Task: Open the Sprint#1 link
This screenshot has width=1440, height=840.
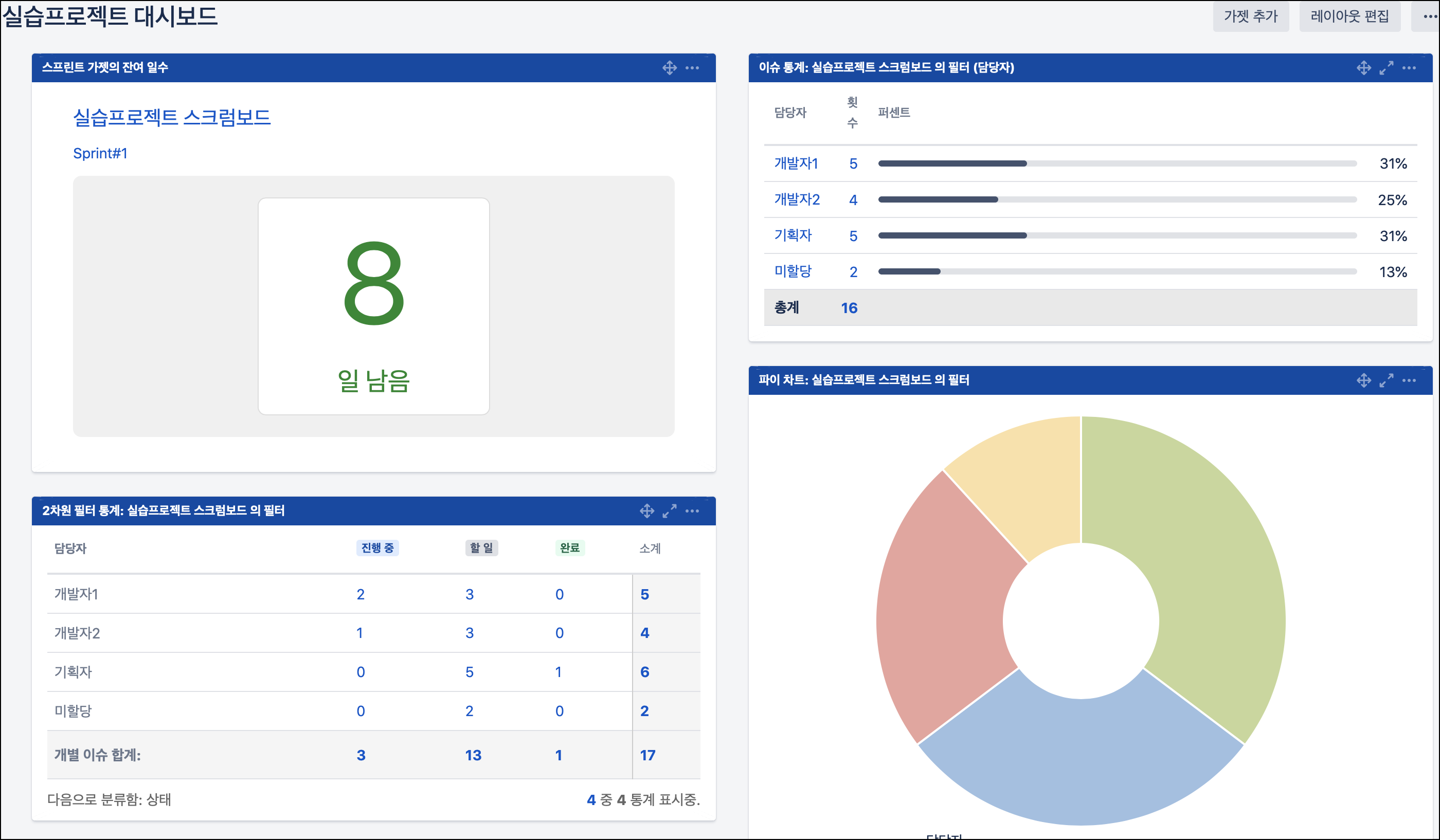Action: point(100,154)
